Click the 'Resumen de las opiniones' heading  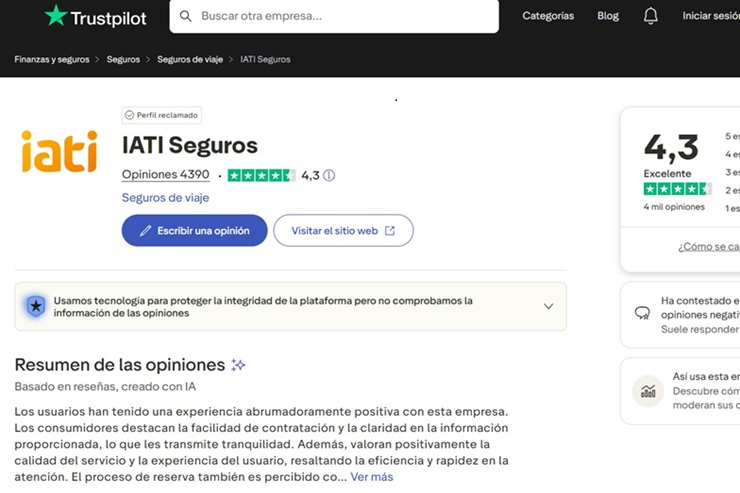click(120, 365)
